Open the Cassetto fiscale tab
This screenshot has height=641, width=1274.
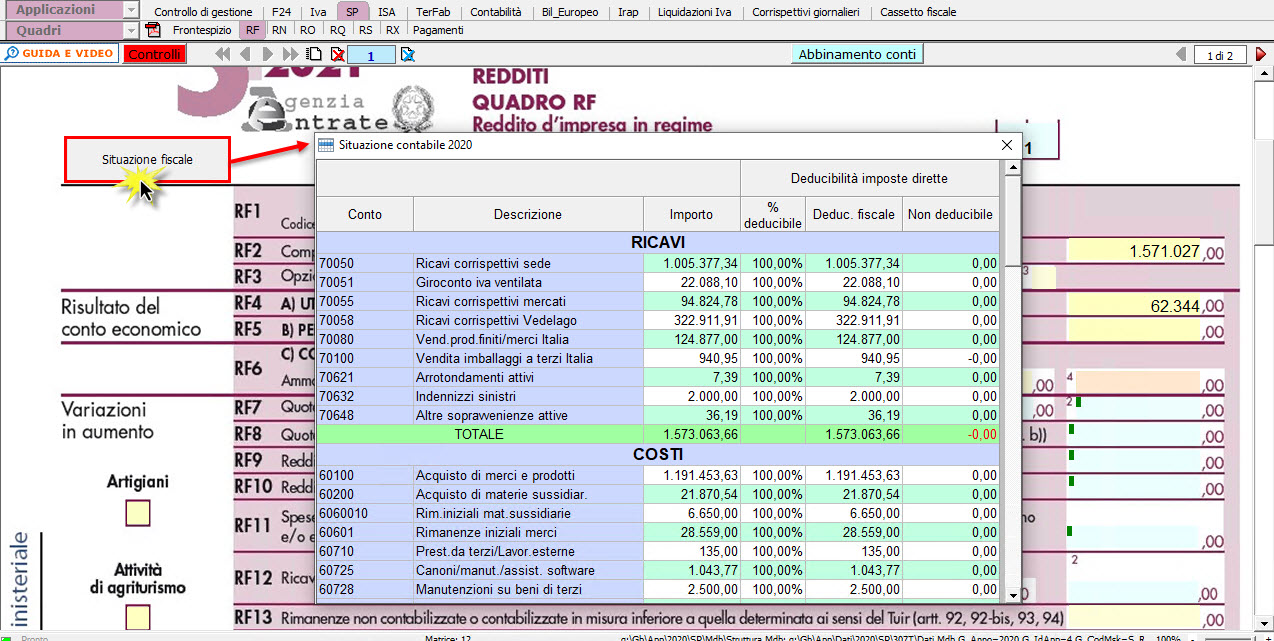click(918, 12)
